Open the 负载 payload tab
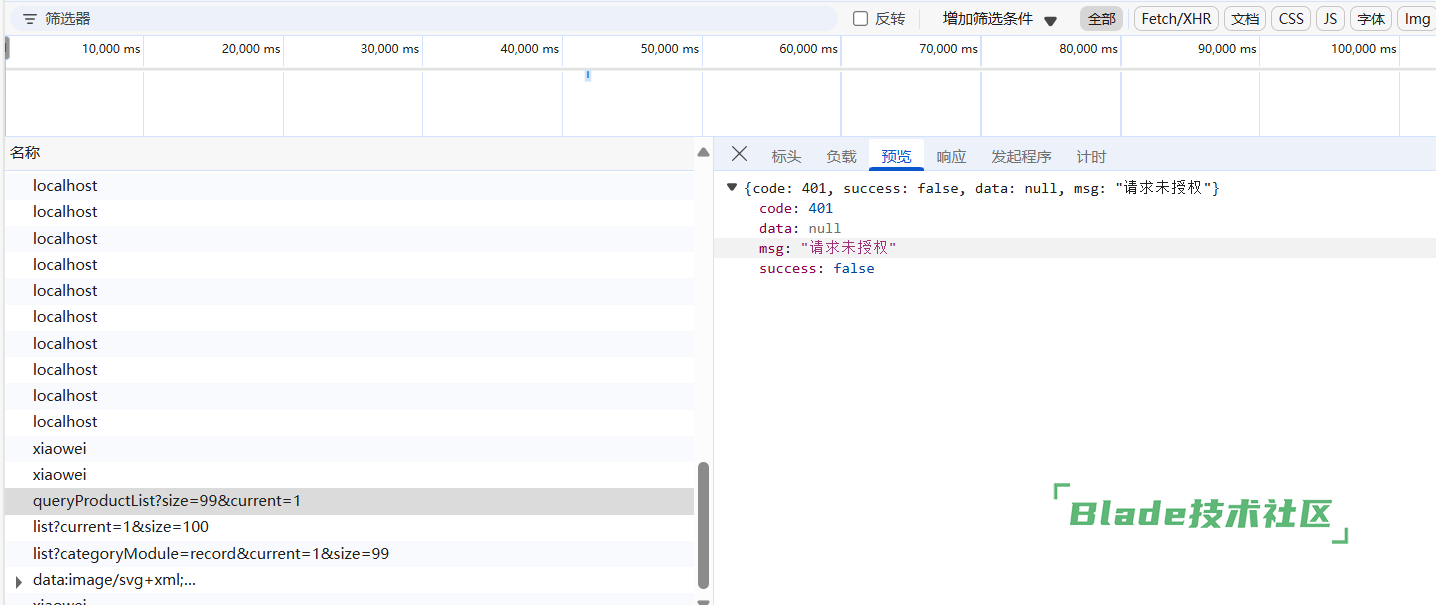The image size is (1436, 605). pos(841,157)
